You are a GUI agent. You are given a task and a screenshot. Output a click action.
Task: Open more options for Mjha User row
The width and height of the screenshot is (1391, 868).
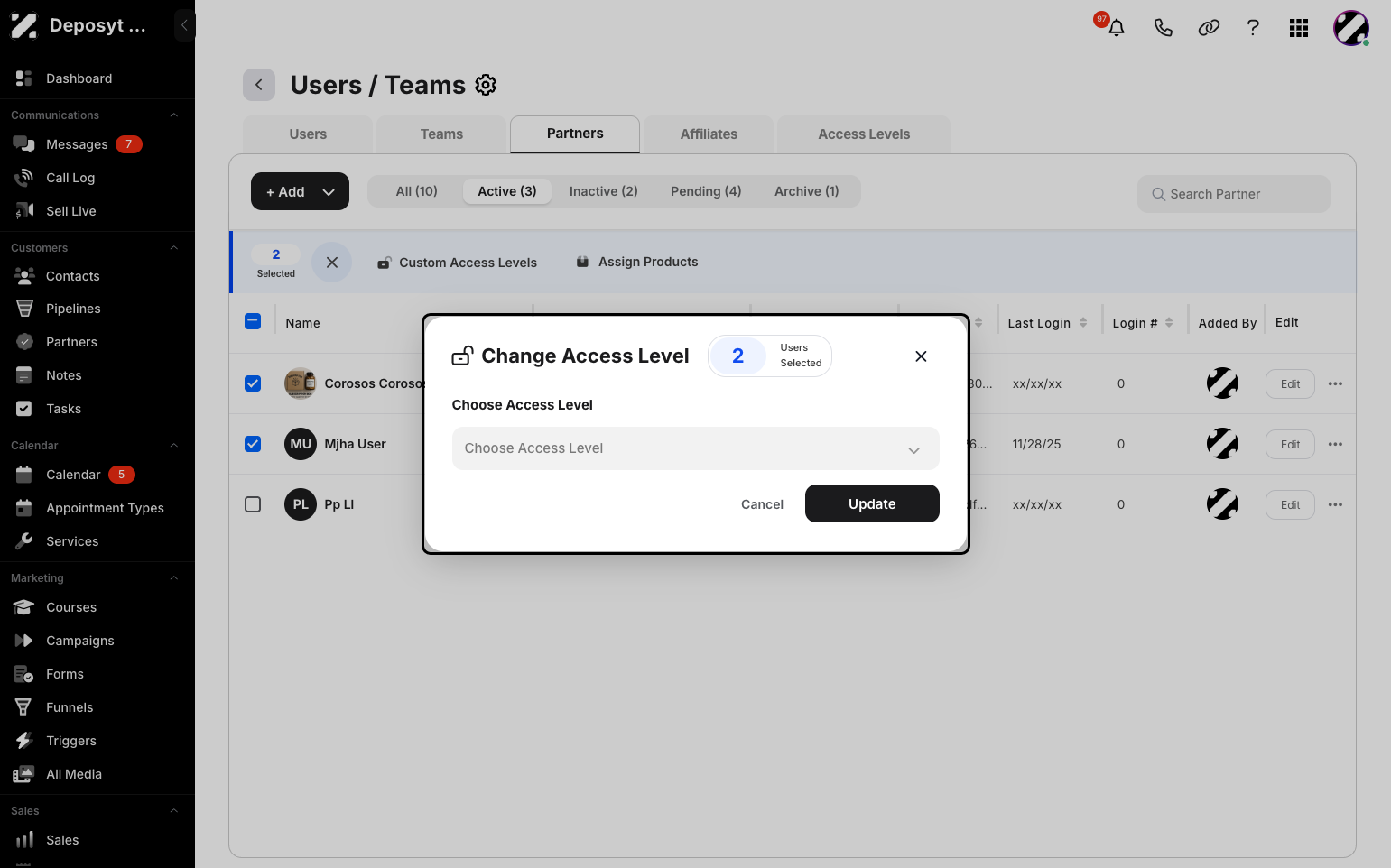point(1335,444)
